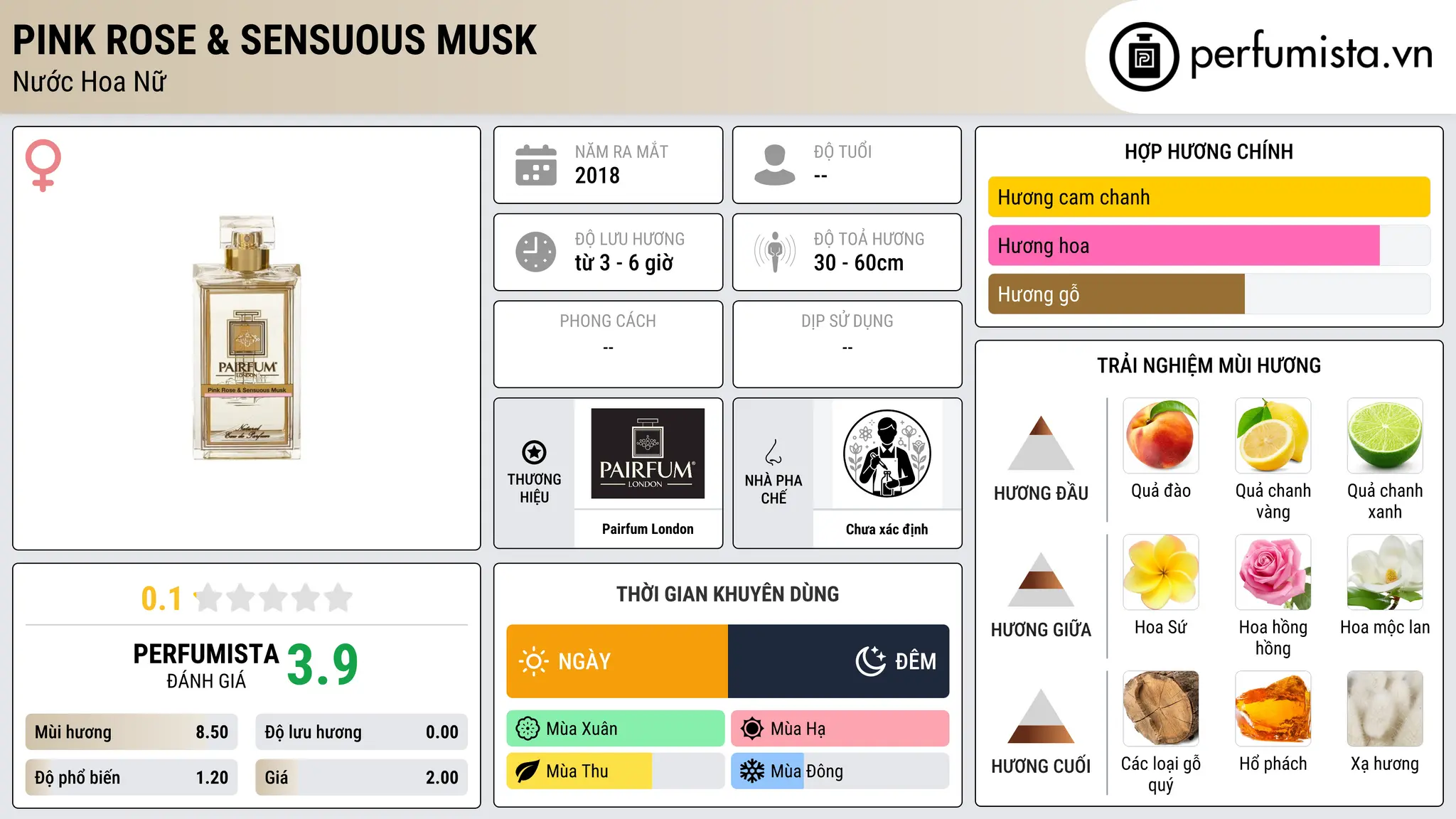Click the sillage value 30 - 60cm
Image resolution: width=1456 pixels, height=819 pixels.
click(859, 263)
